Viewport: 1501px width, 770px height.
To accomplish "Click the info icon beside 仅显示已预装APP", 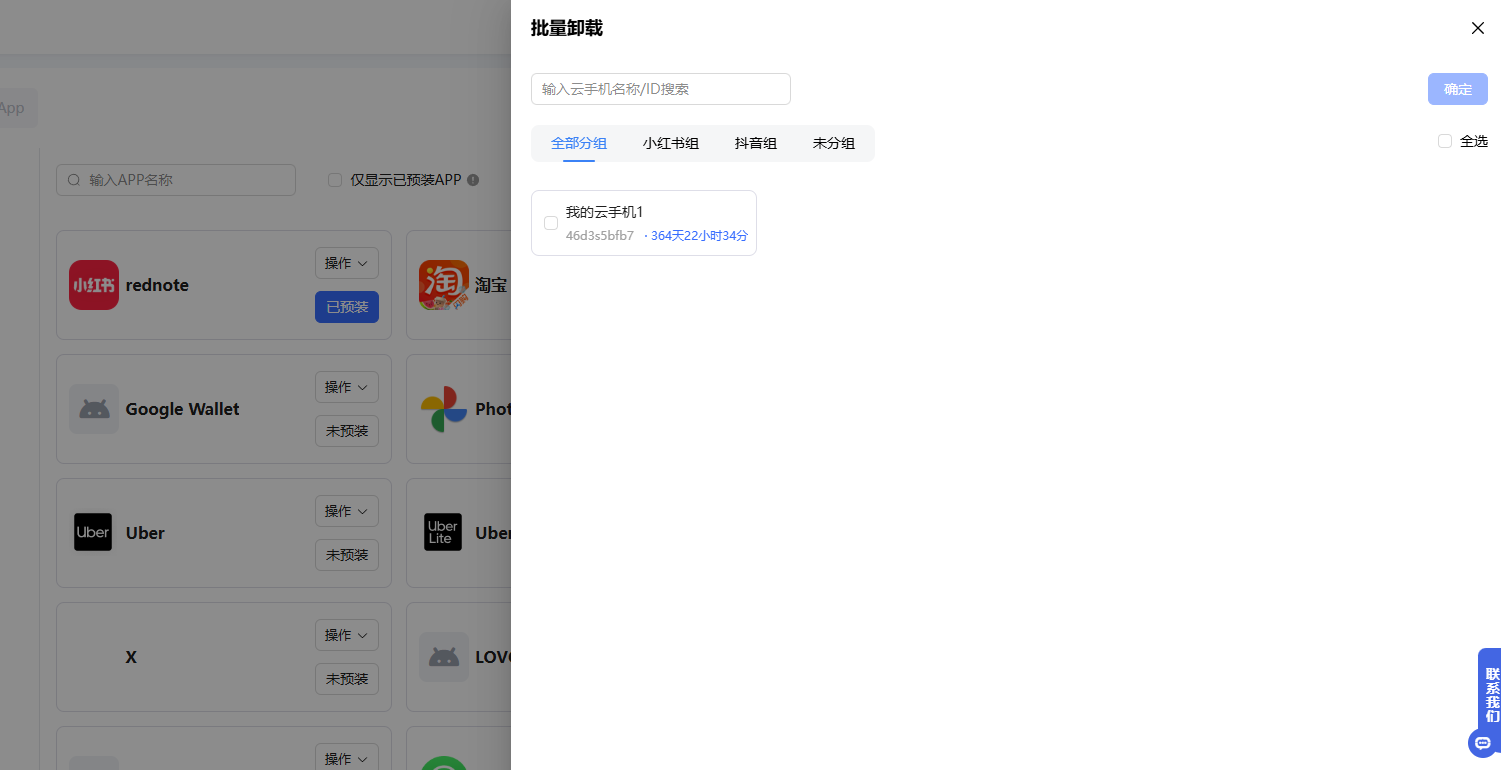I will [x=473, y=180].
